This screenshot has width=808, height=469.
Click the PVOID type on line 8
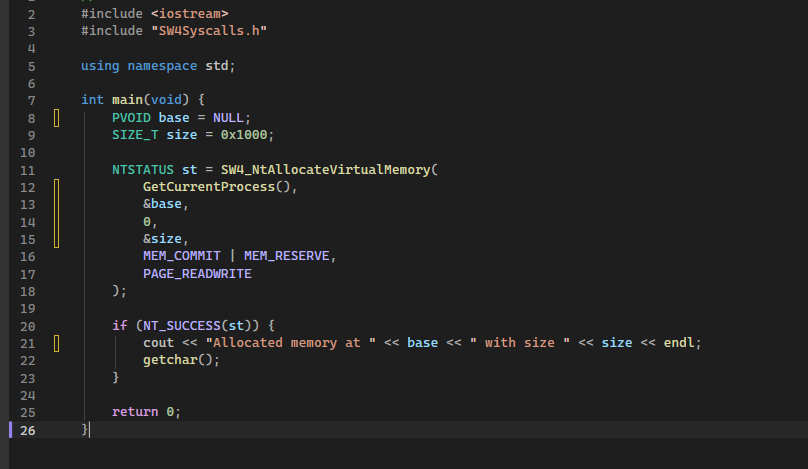tap(131, 118)
